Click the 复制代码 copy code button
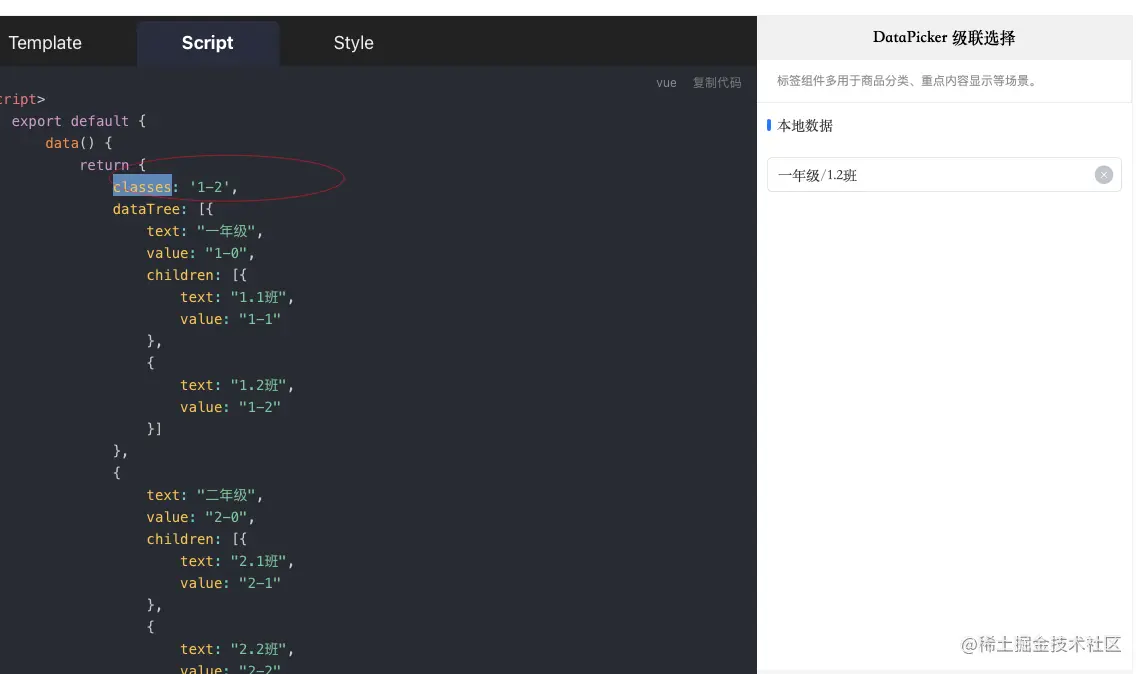 point(717,83)
